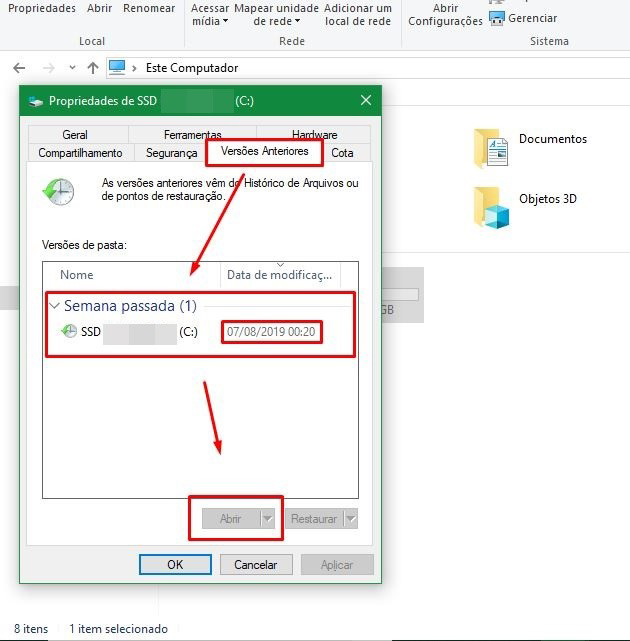This screenshot has height=641, width=630.
Task: Click the date 07/08/2019 00:20
Action: (x=271, y=332)
